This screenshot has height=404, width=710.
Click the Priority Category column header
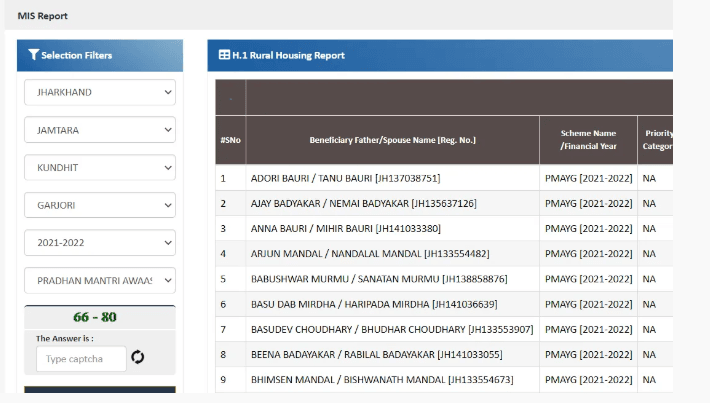click(655, 140)
